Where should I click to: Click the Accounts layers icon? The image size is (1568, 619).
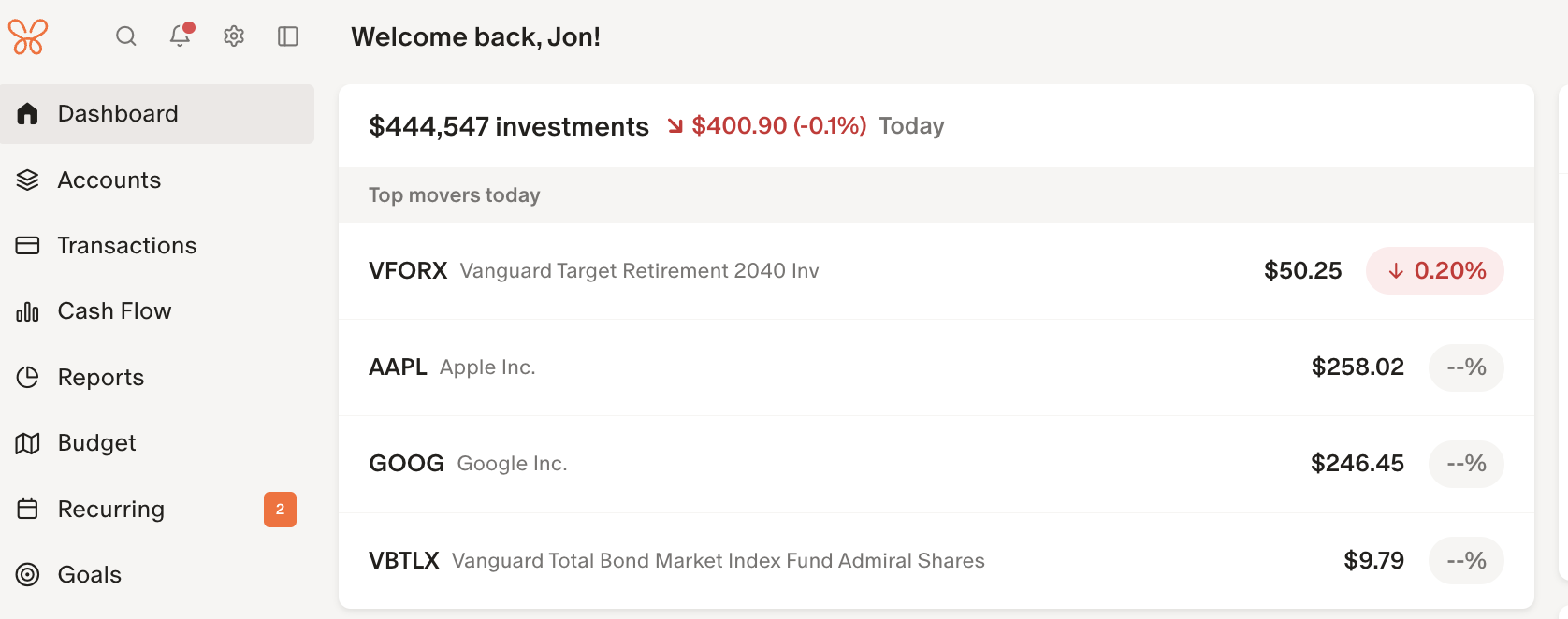coord(28,180)
